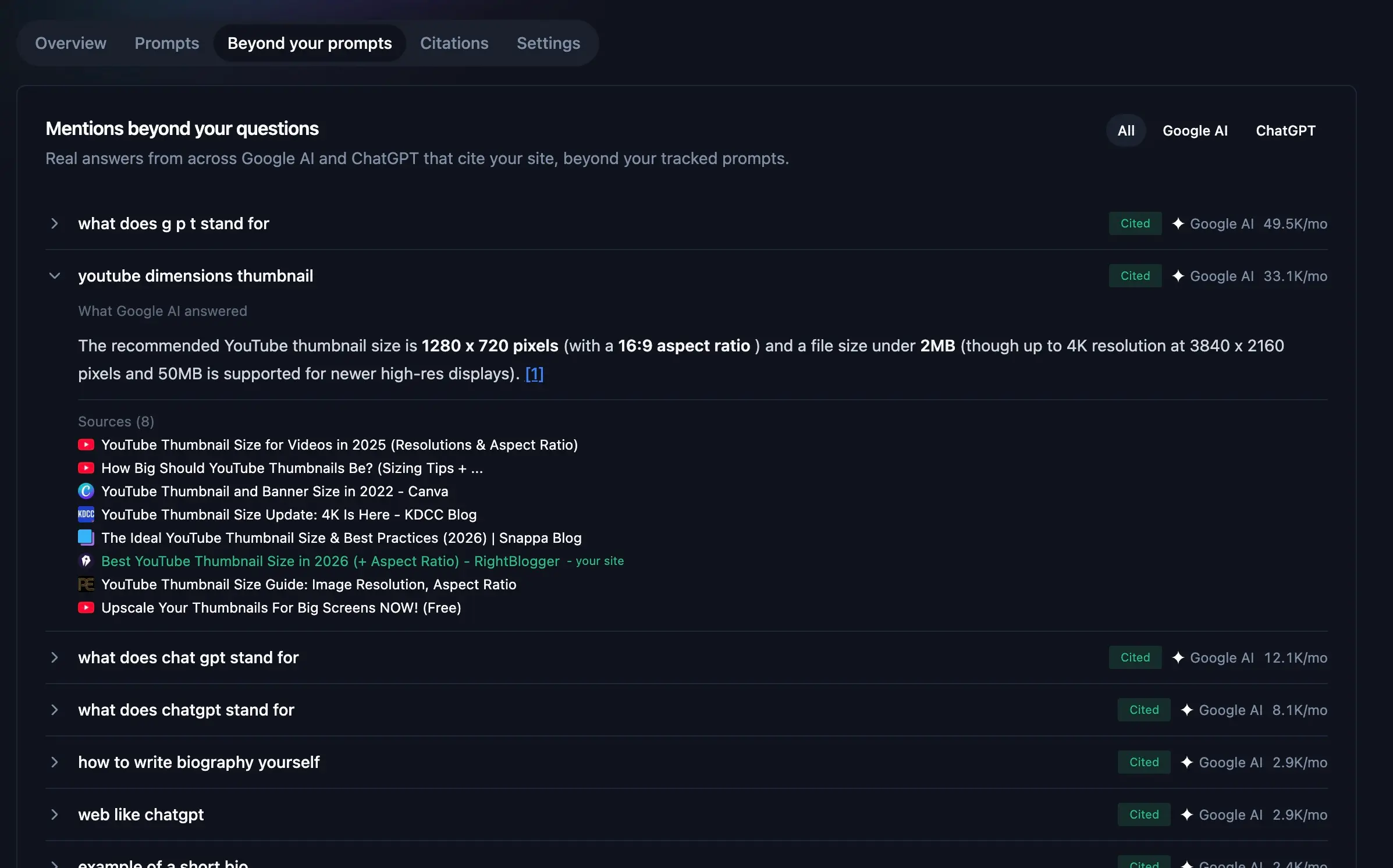Click Google AI sparkle icon on 12.1K/mo row
The width and height of the screenshot is (1393, 868).
tap(1178, 657)
